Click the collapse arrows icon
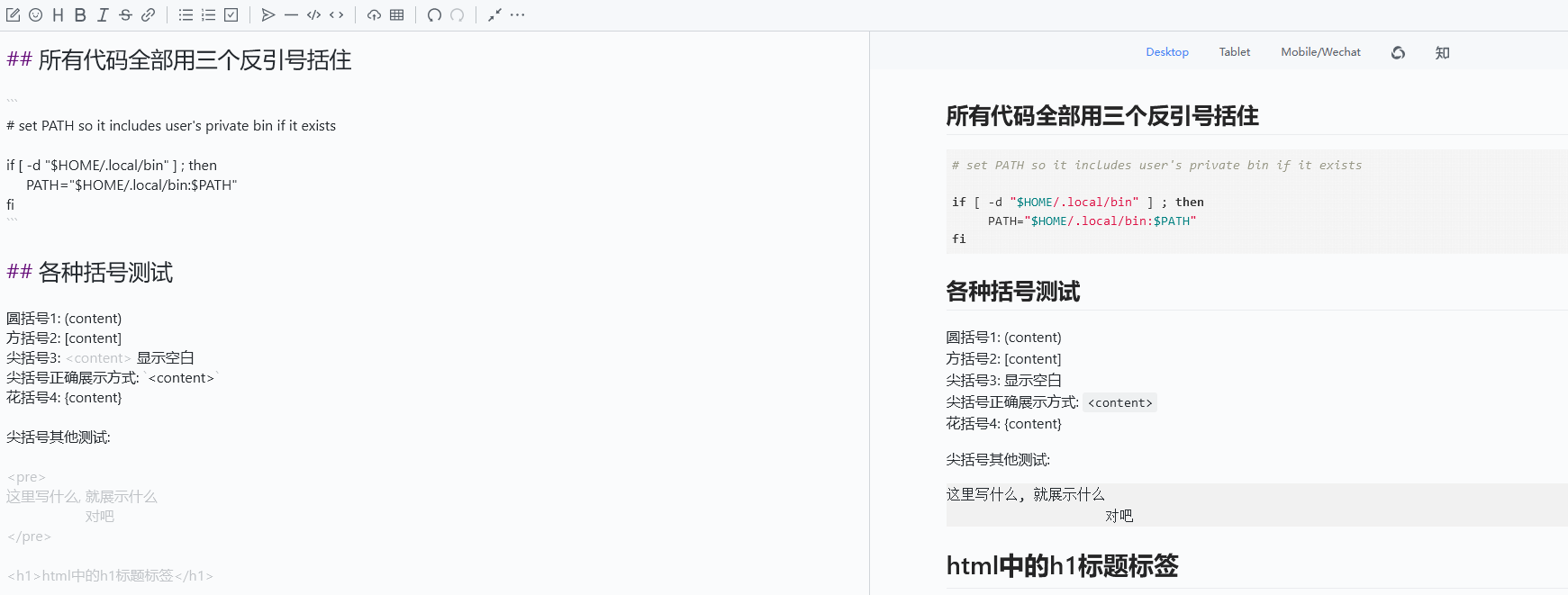1568x595 pixels. point(494,14)
